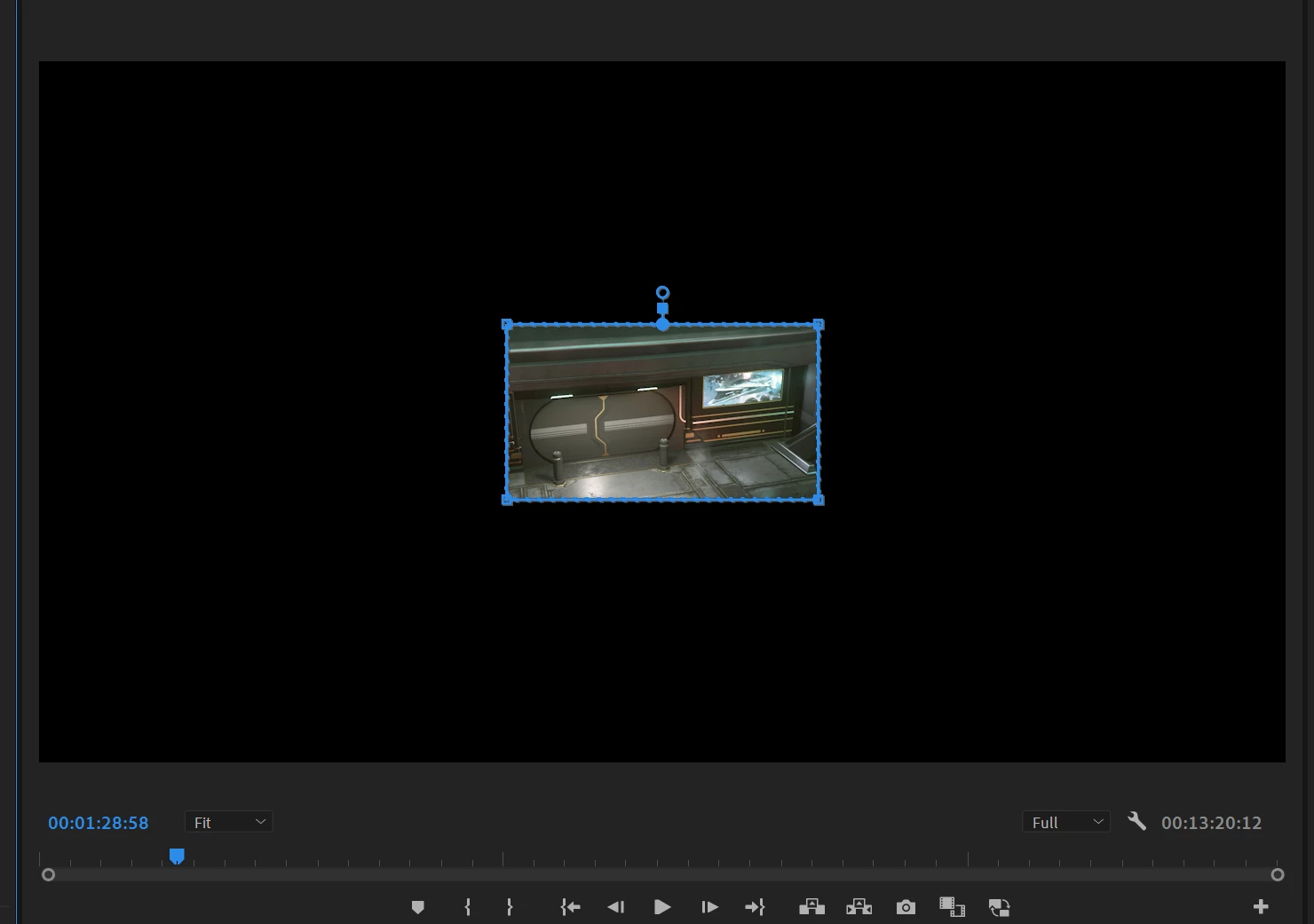Open the Button Editor plus icon
Screen dimensions: 1314x924
point(1261,906)
